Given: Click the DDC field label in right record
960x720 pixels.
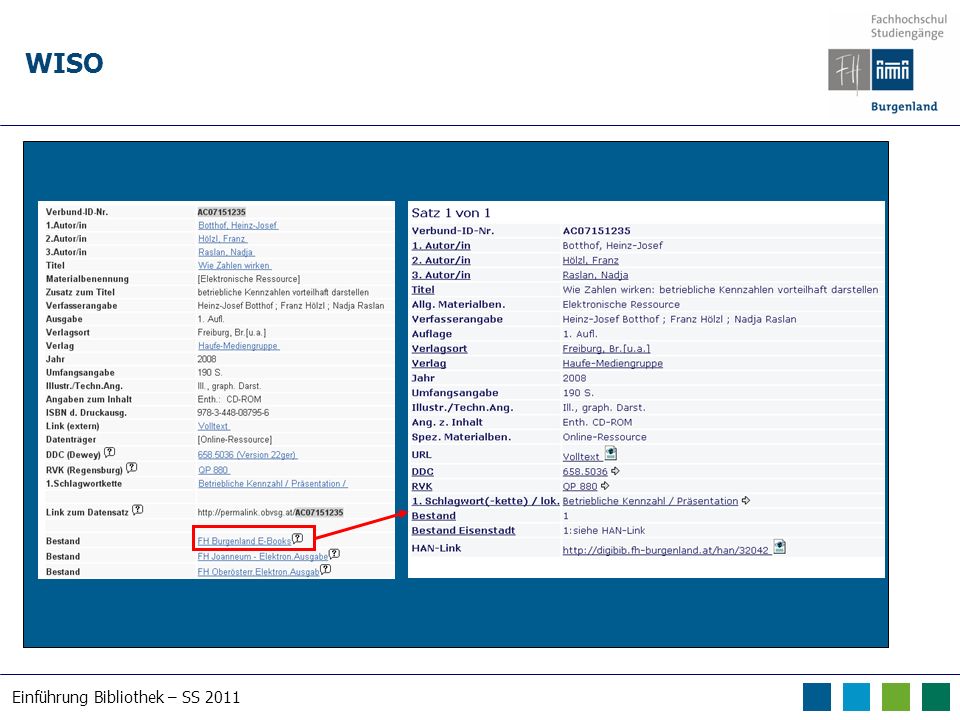Looking at the screenshot, I should click(422, 471).
